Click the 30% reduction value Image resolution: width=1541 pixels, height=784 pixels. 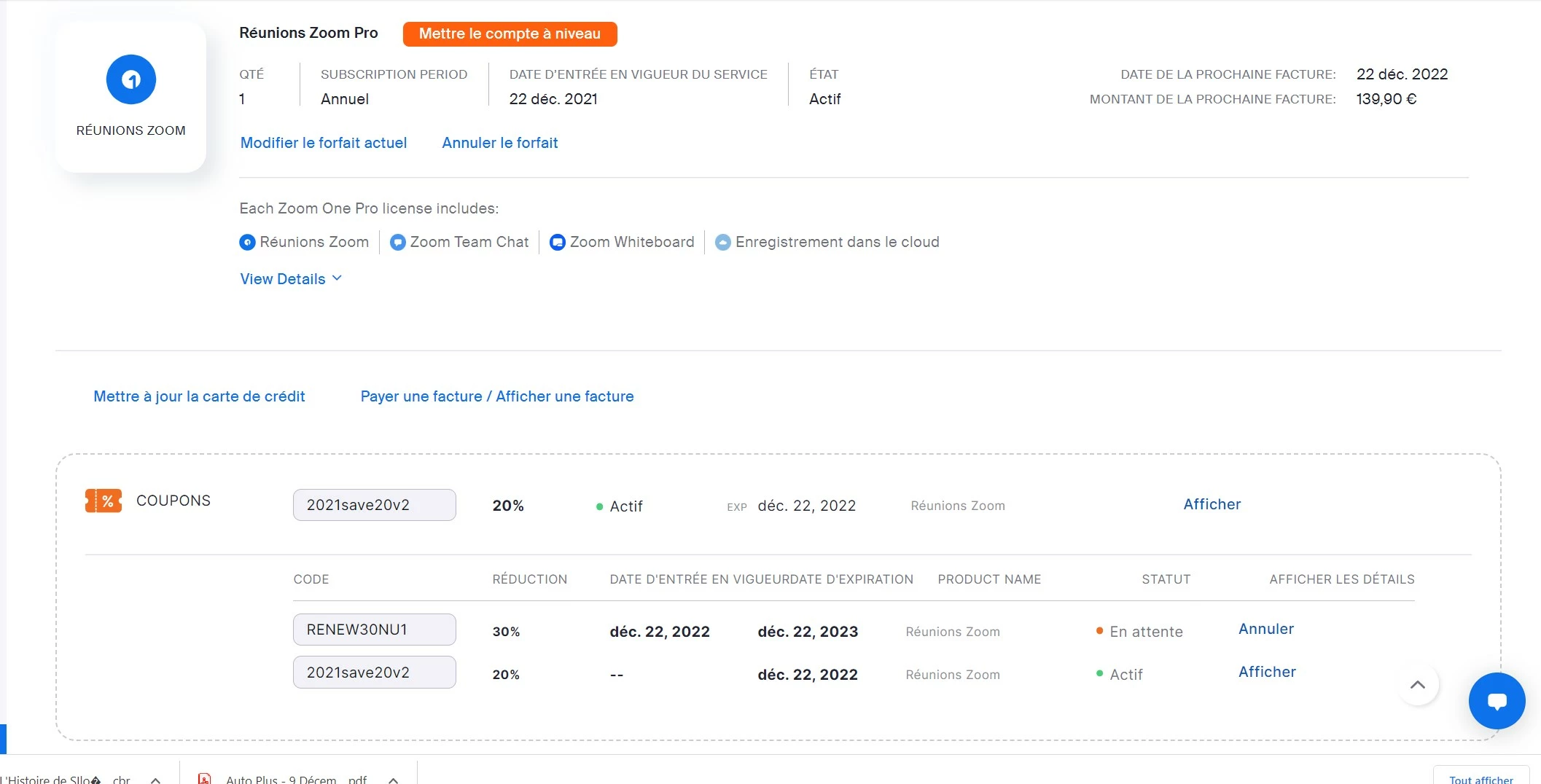click(506, 632)
